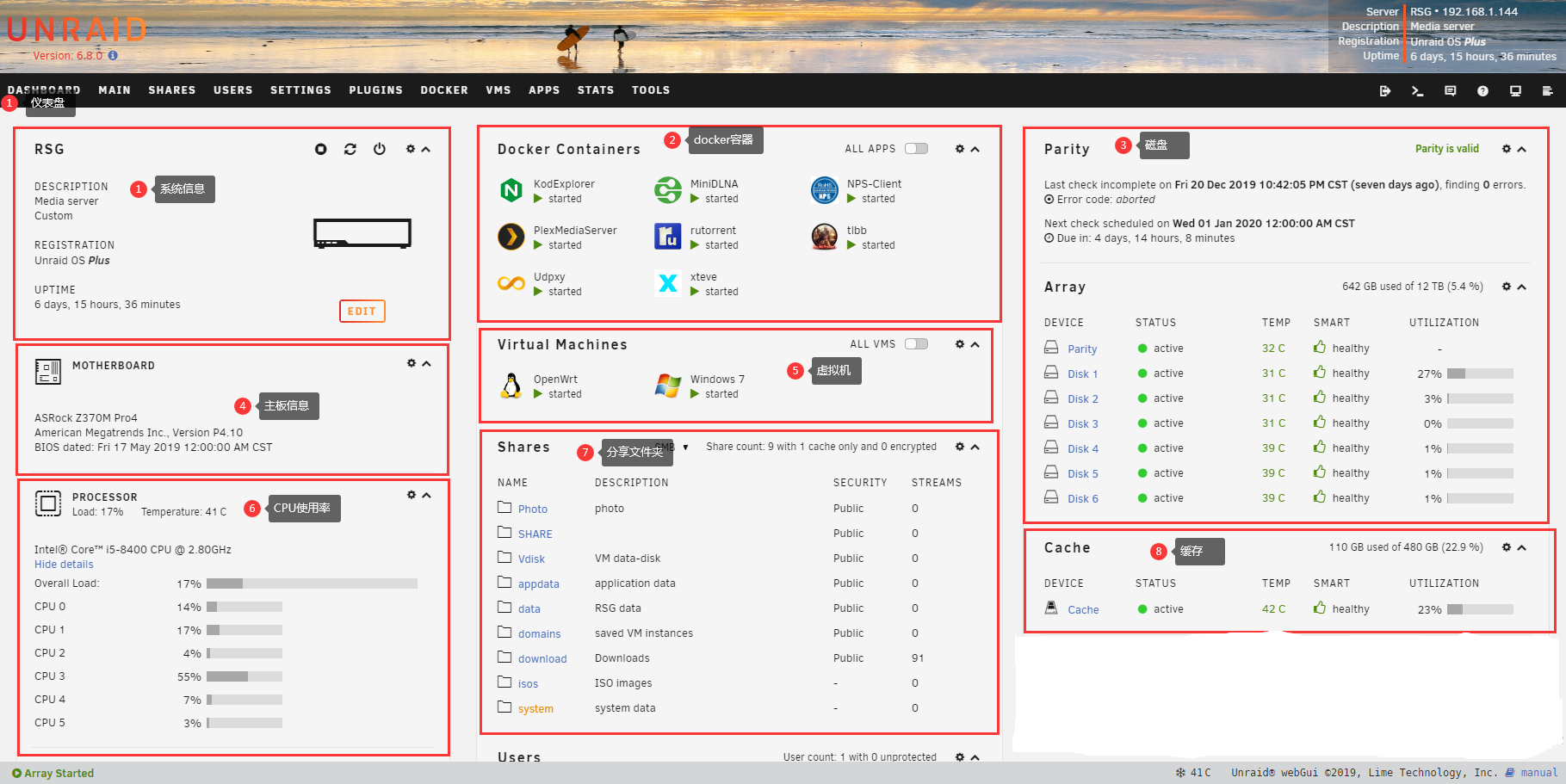Click the OpenWrt penguin VM icon
Screen dimensions: 1566x784
(x=511, y=386)
